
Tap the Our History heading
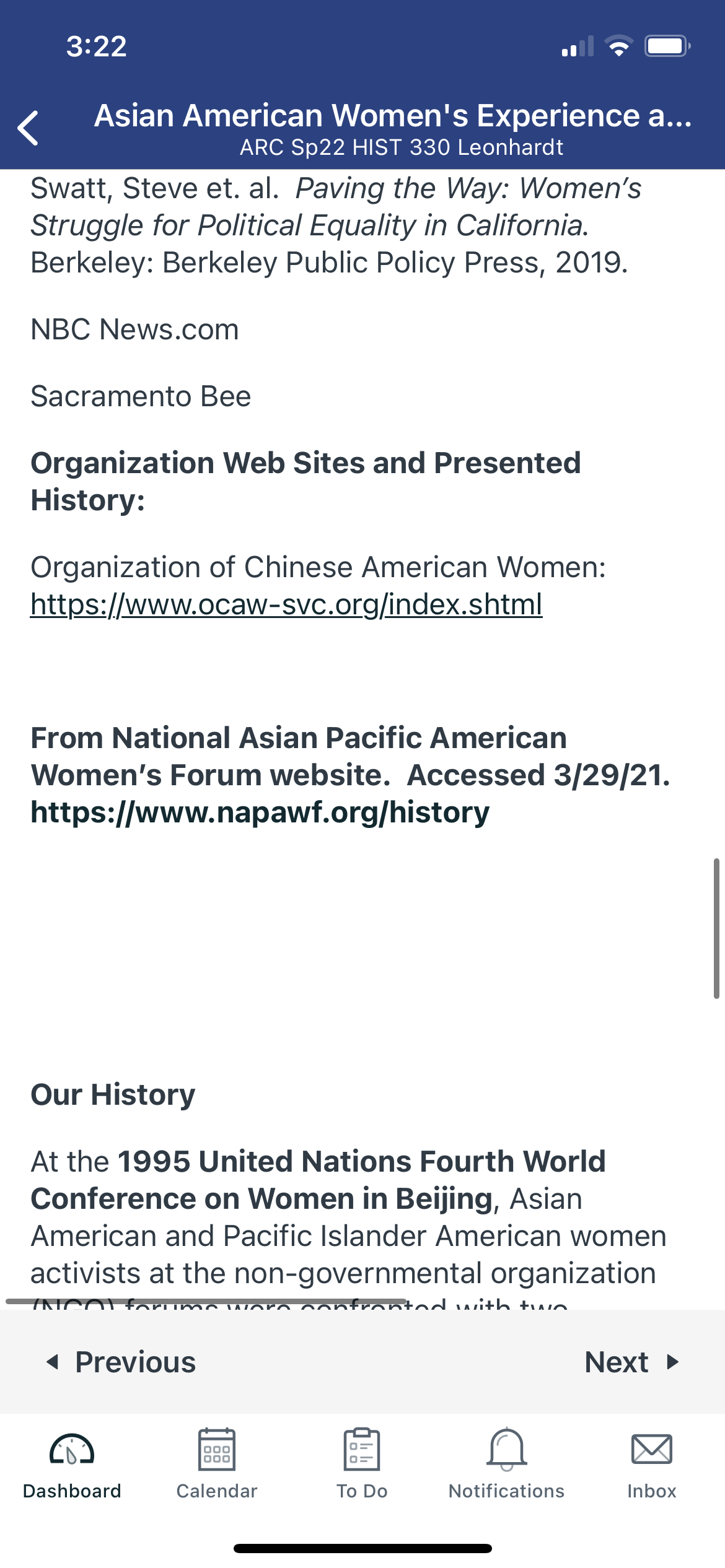113,1095
